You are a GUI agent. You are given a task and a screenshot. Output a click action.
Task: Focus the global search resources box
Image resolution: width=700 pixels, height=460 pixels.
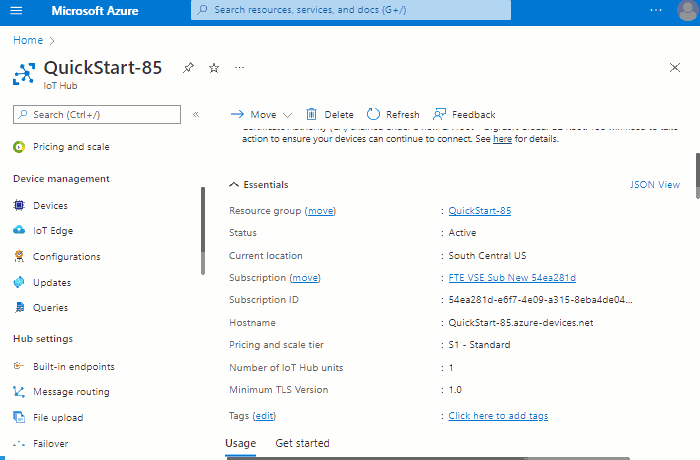click(351, 10)
